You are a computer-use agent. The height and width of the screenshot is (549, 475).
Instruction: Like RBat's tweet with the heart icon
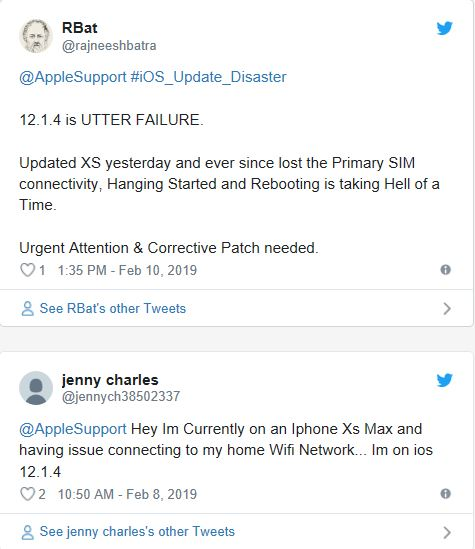point(27,270)
